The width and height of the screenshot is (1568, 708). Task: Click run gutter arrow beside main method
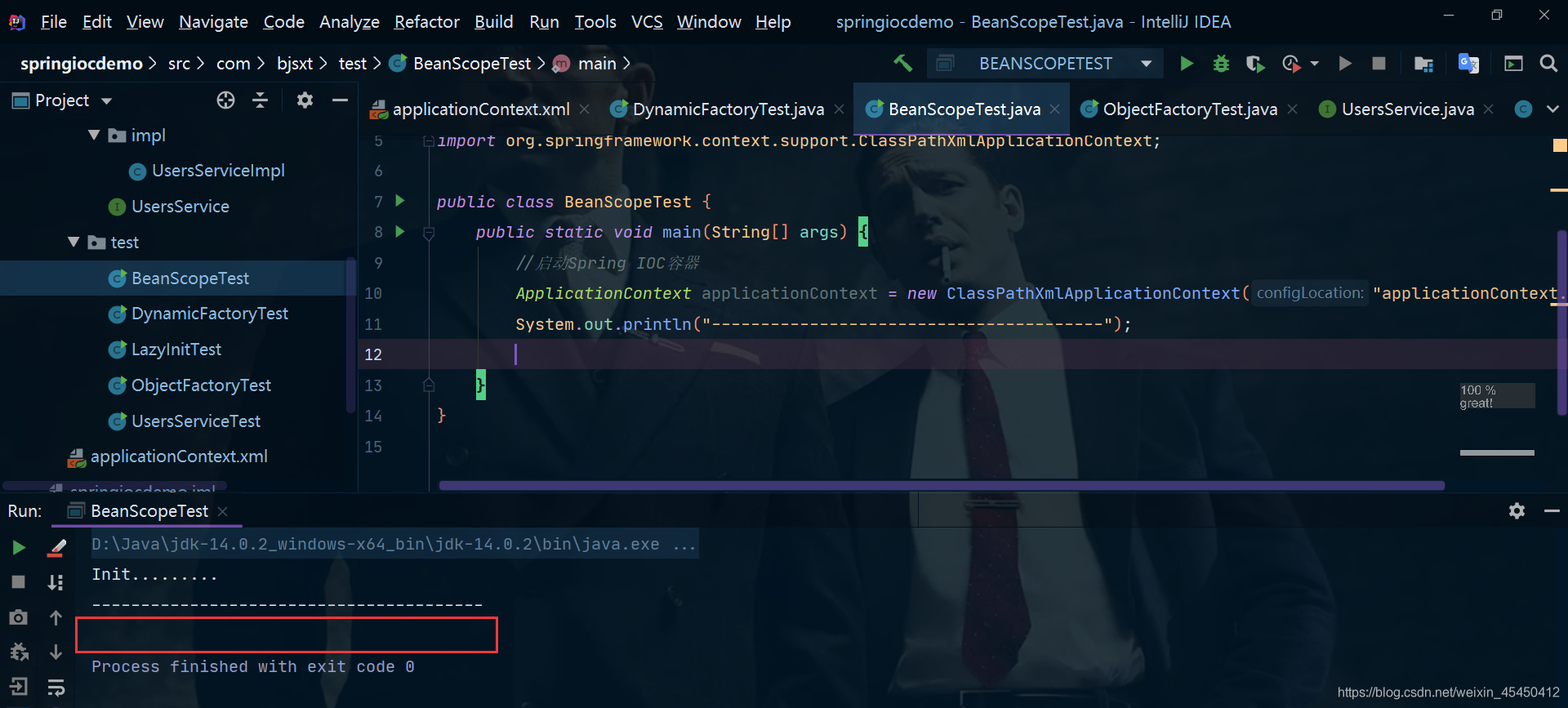[x=400, y=231]
